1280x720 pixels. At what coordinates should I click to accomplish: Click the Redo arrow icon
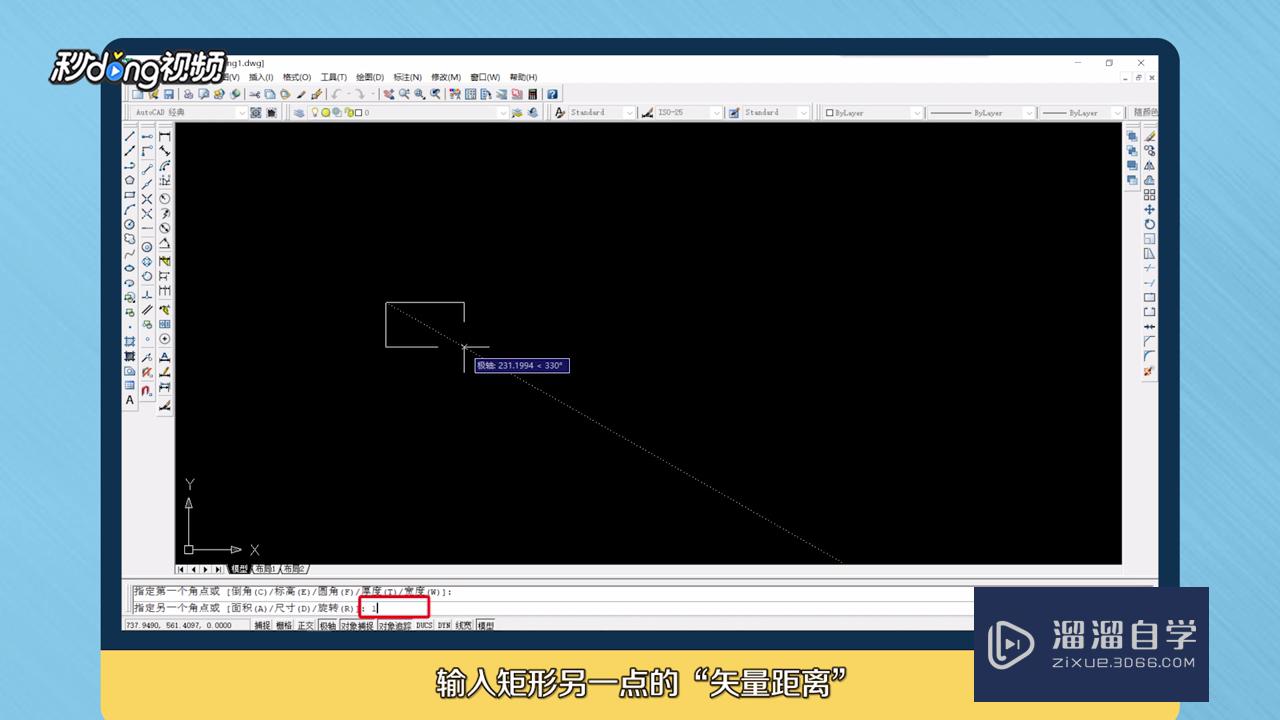[x=360, y=94]
